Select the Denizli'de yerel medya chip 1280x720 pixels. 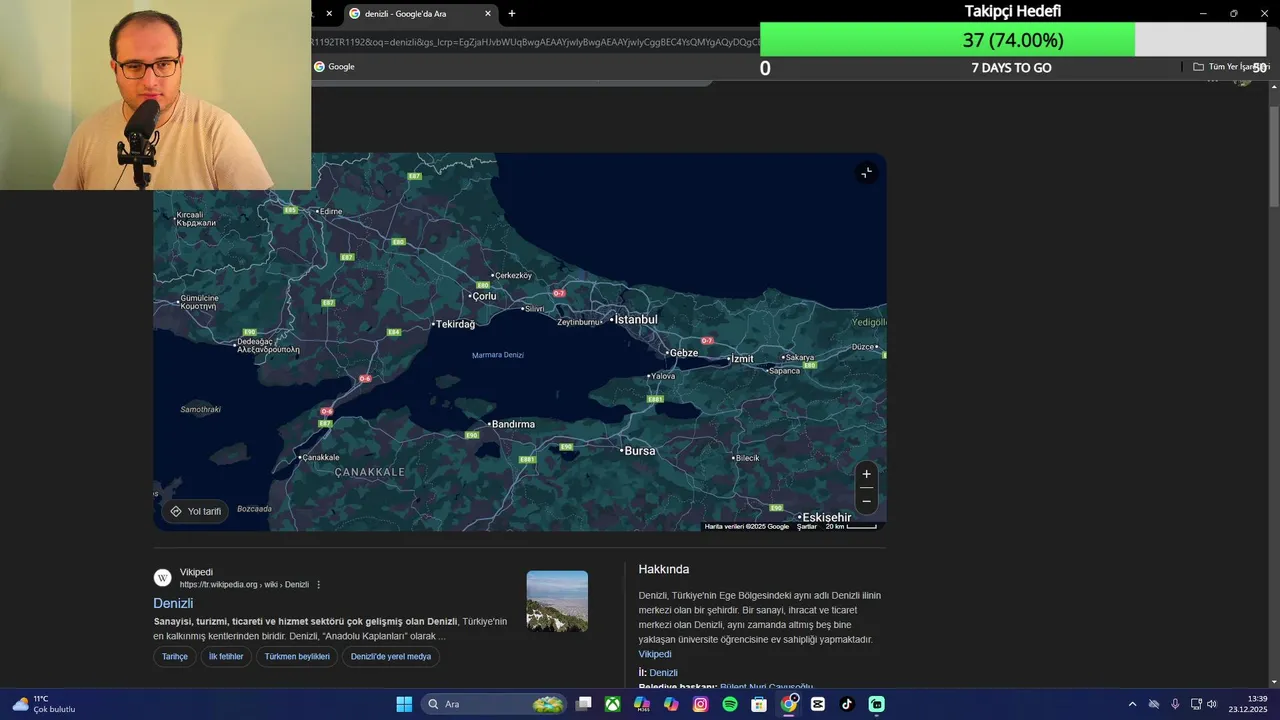[x=391, y=657]
